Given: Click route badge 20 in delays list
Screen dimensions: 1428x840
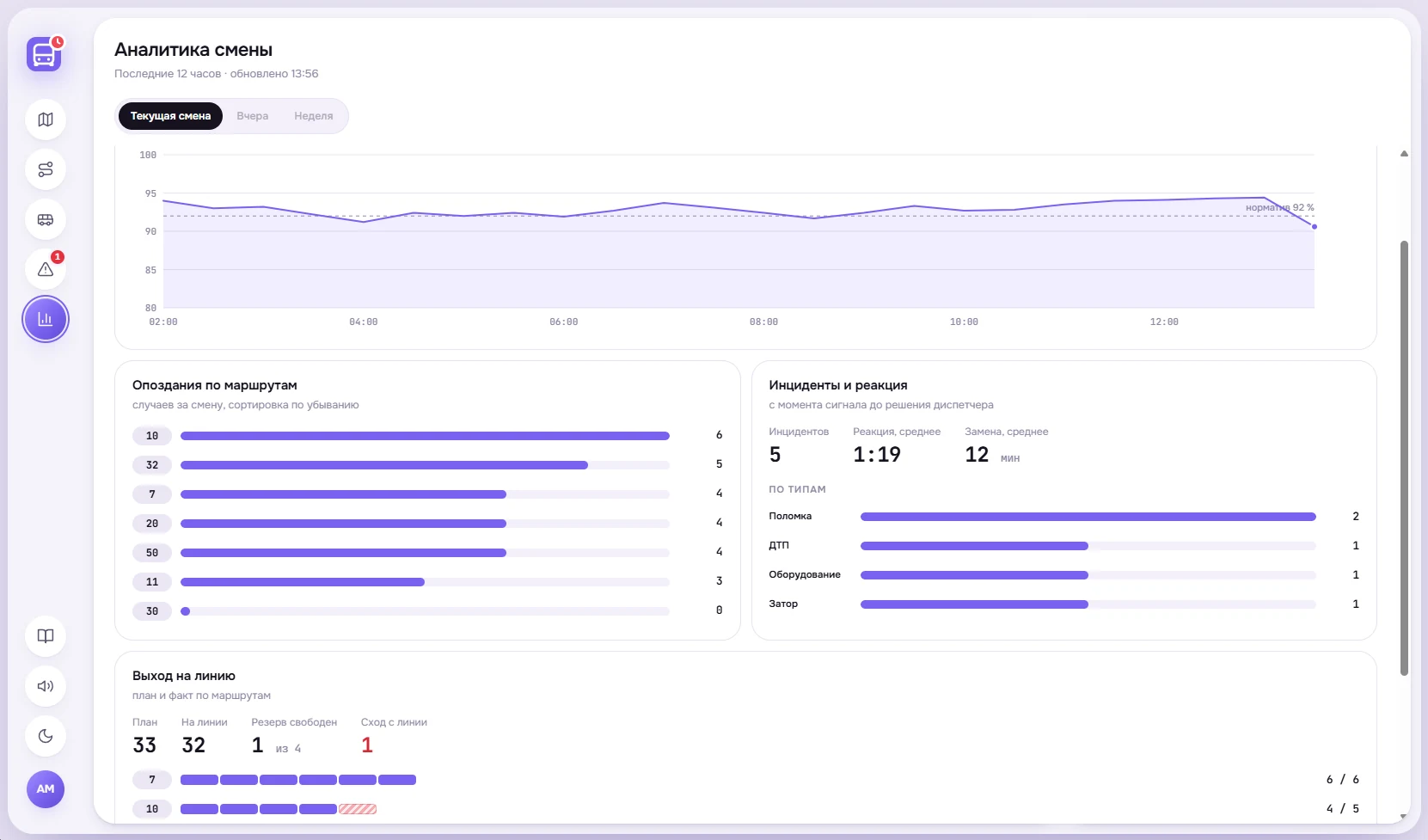Looking at the screenshot, I should (152, 524).
